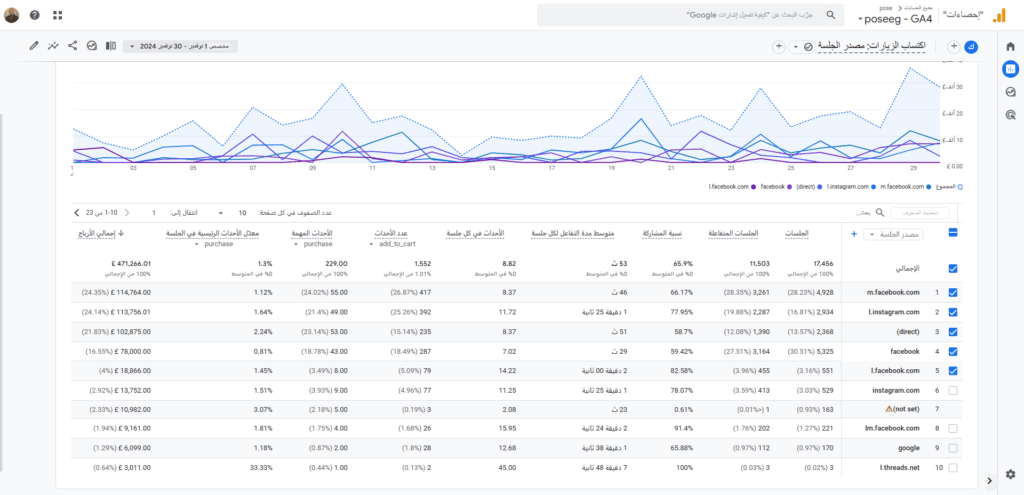Toggle المجموع total series in chart legend
This screenshot has width=1024, height=495.
pos(951,187)
